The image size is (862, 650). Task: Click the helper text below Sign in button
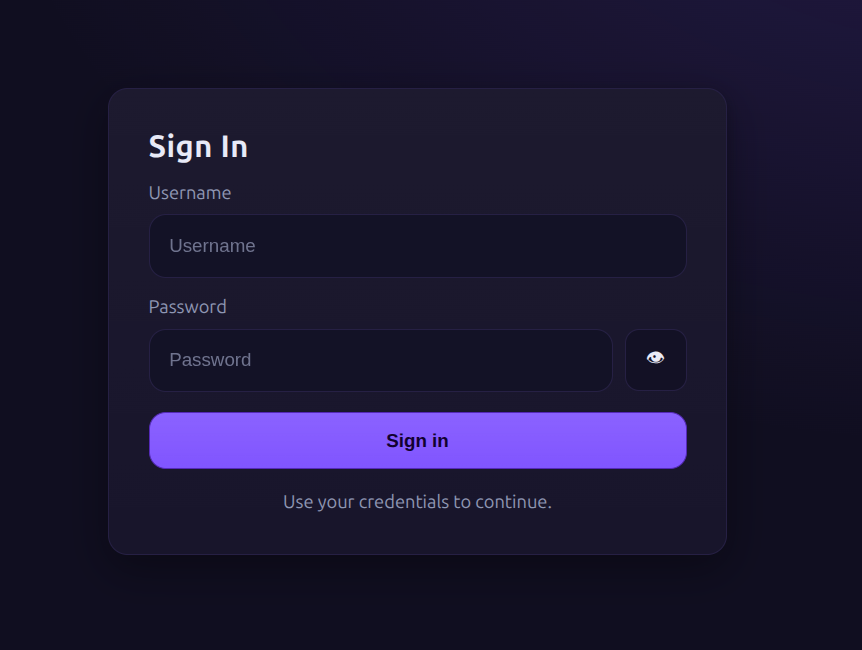(x=417, y=502)
